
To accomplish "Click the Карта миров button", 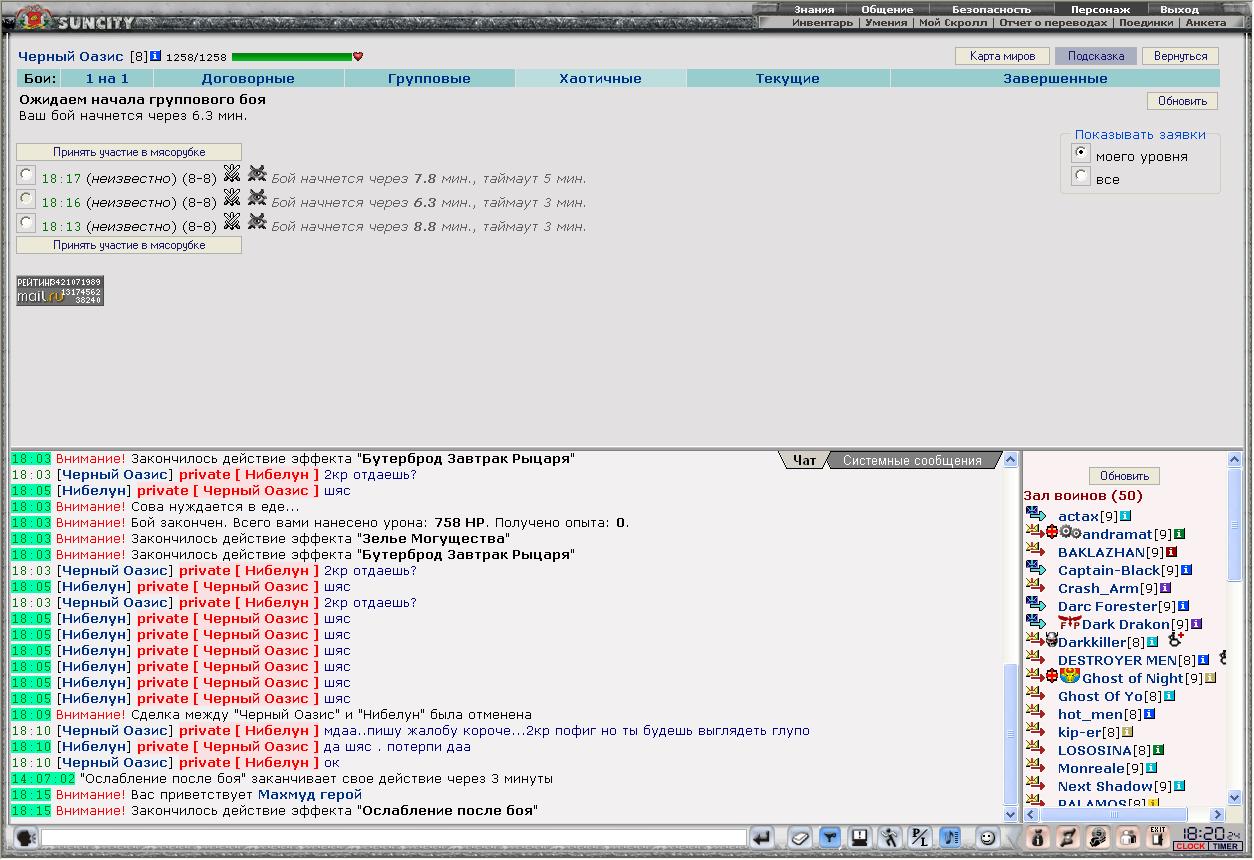I will pos(1003,56).
